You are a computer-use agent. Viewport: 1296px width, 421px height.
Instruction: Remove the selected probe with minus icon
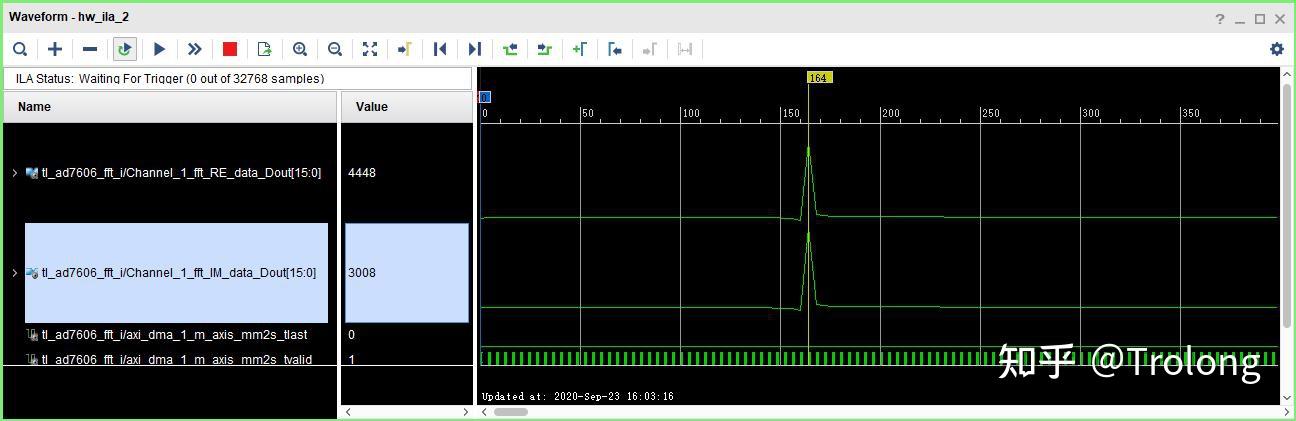tap(90, 49)
